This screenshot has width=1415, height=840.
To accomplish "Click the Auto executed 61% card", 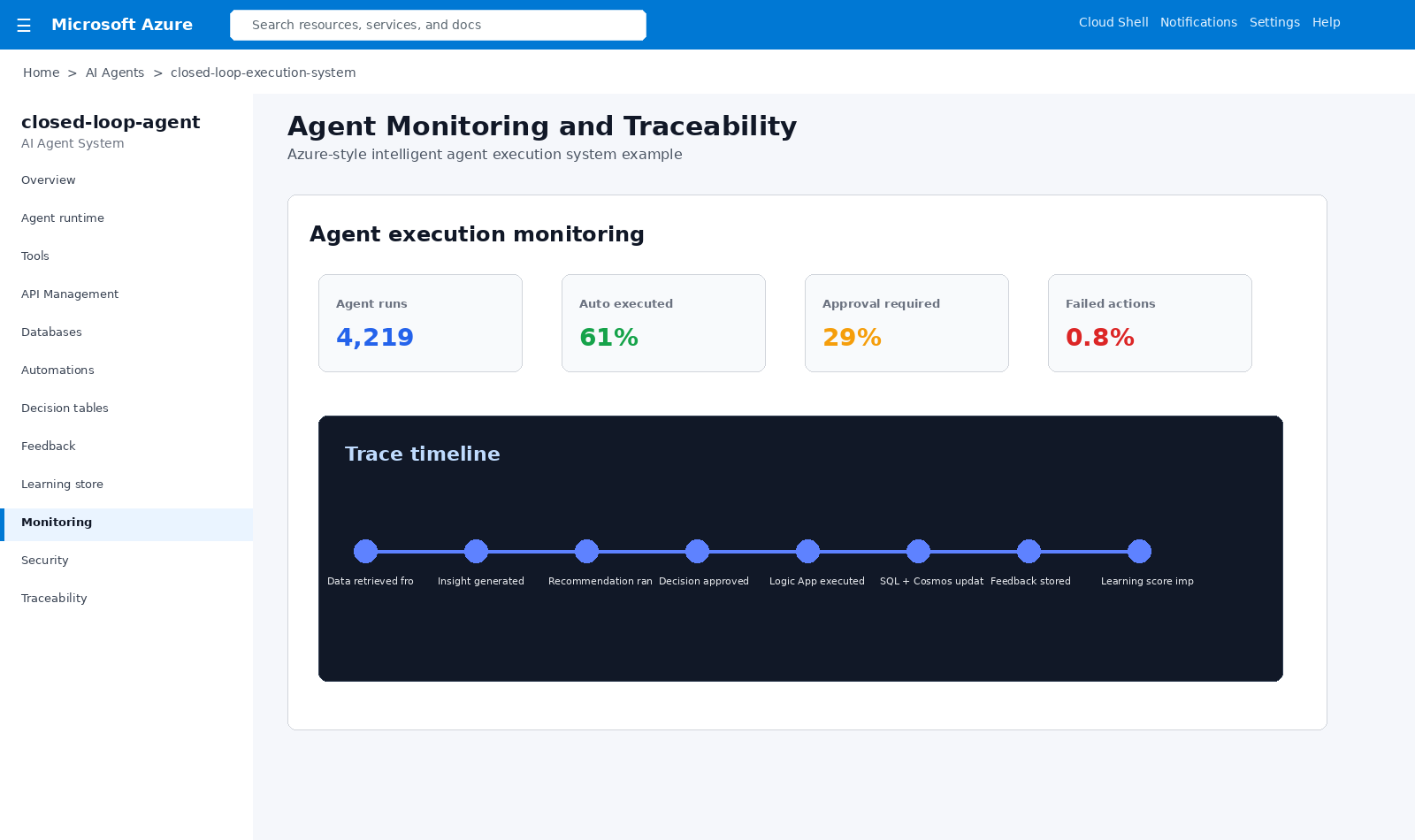I will [x=663, y=323].
